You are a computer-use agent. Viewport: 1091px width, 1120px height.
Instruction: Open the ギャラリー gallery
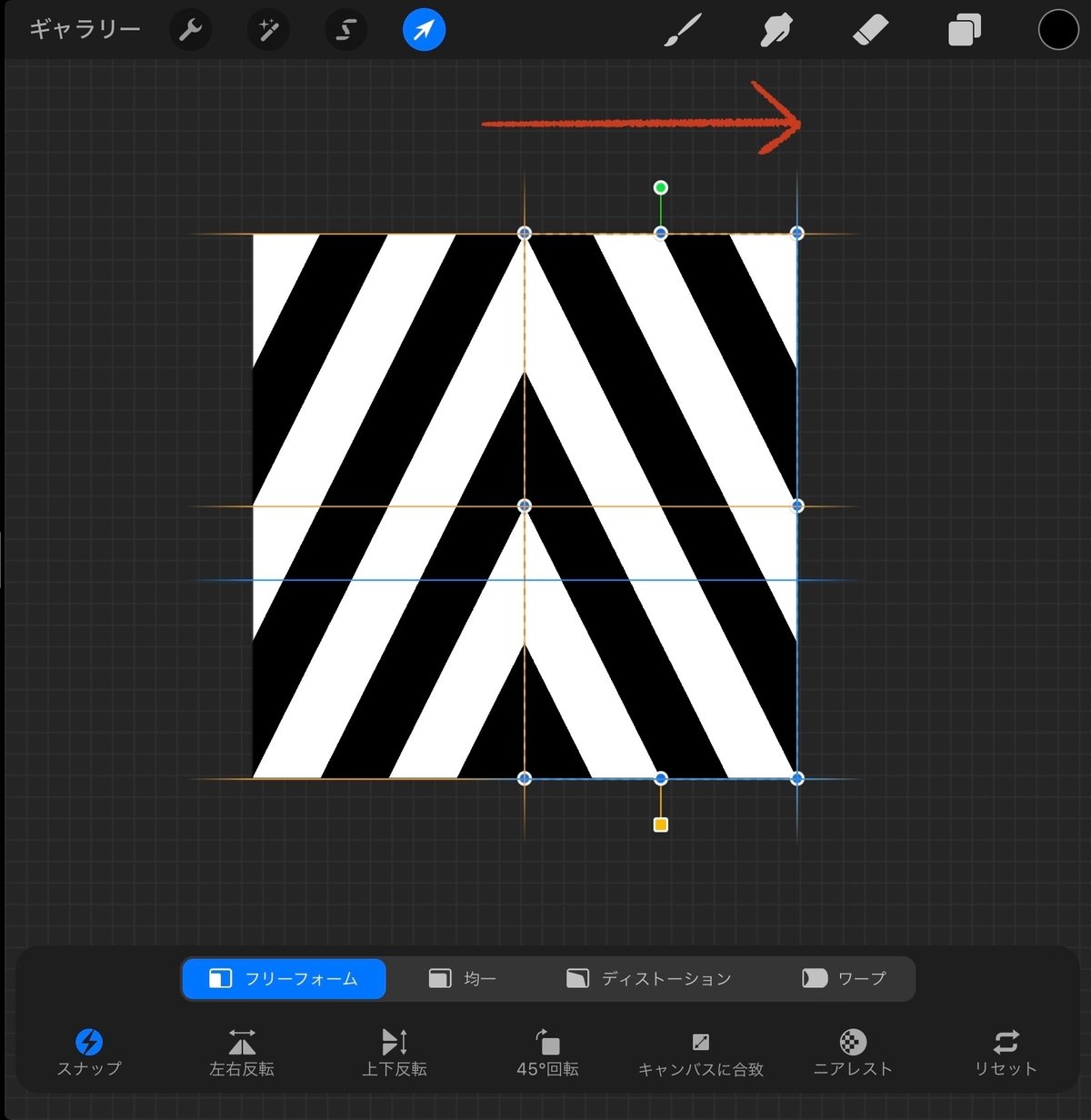(85, 30)
